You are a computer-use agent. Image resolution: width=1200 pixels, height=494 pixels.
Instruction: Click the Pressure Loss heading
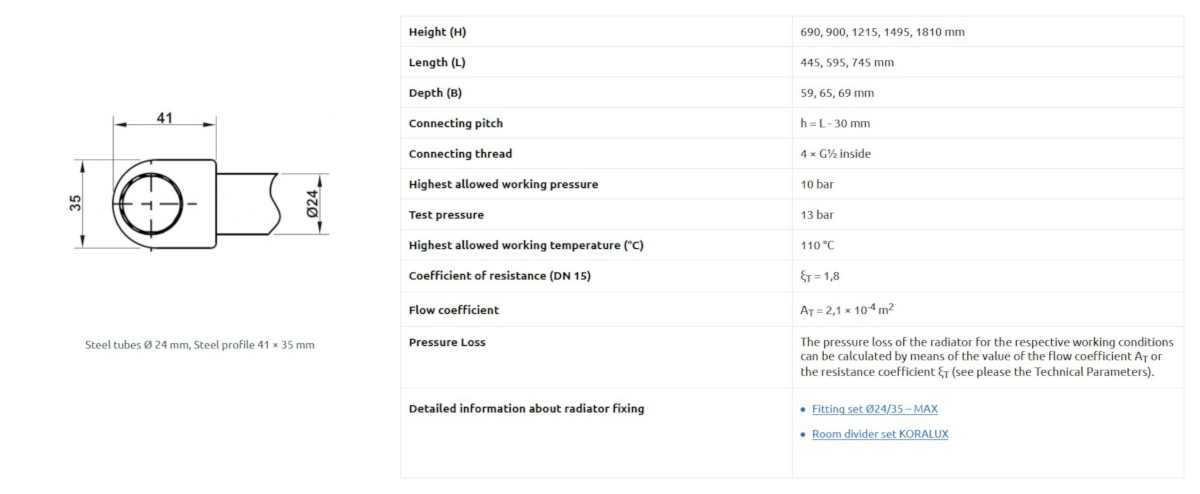click(447, 342)
